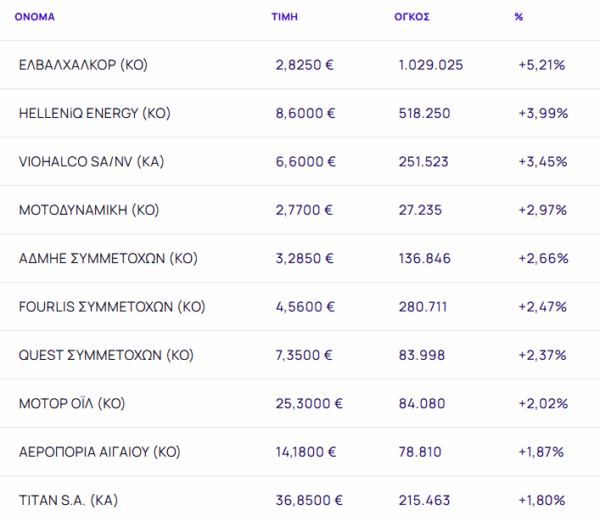Screen dimensions: 600x522
Task: Open HELLENiQ ENERGY (ΚΟ) stock name
Action: [x=95, y=113]
